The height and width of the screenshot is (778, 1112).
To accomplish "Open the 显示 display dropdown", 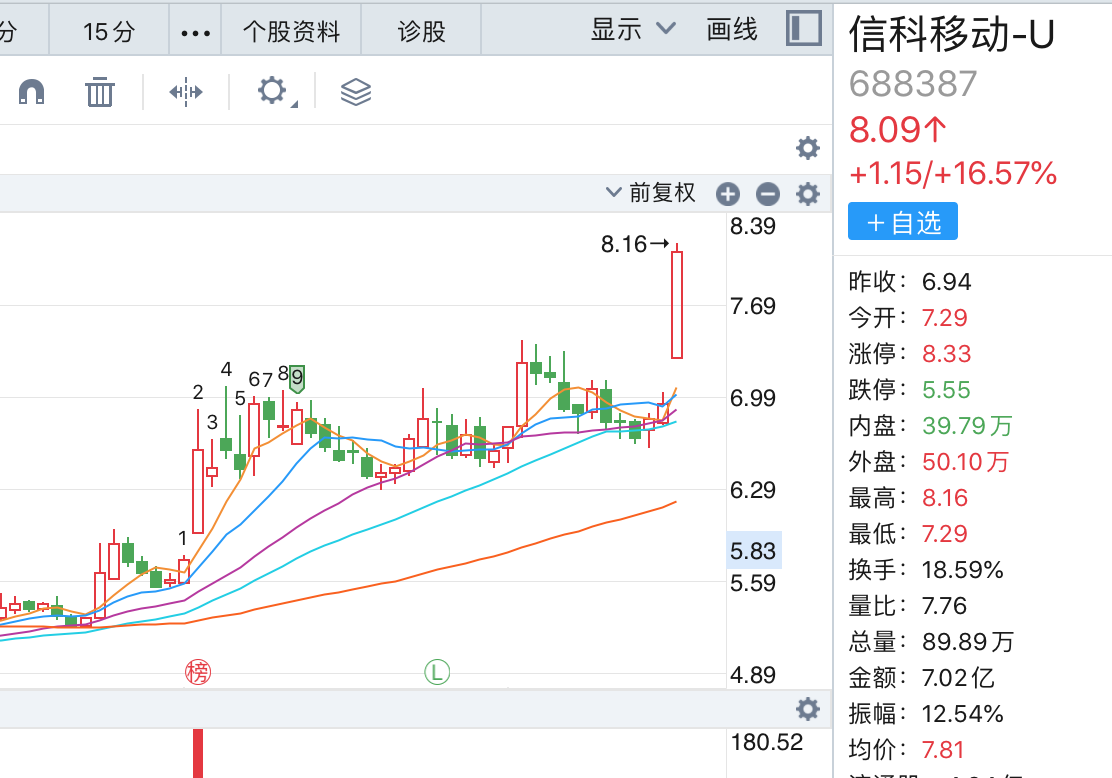I will tap(633, 30).
